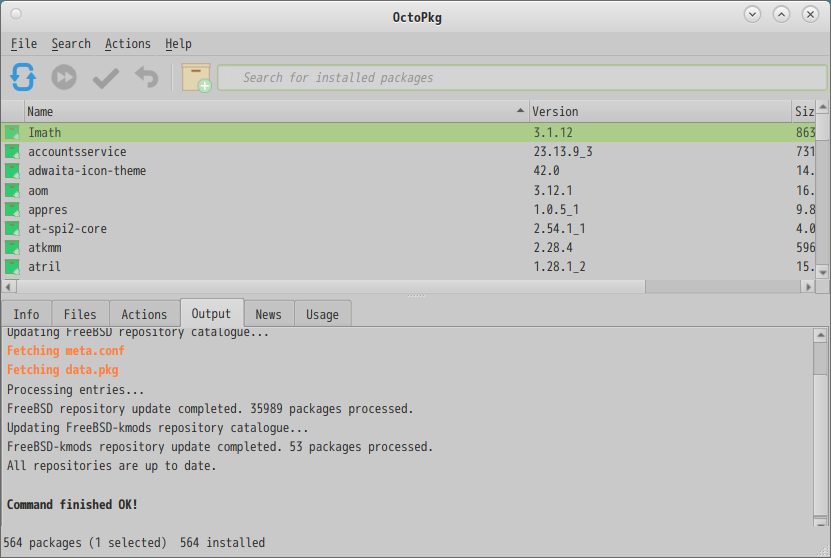The image size is (831, 558).
Task: Focus the Search for installed packages field
Action: coord(522,77)
